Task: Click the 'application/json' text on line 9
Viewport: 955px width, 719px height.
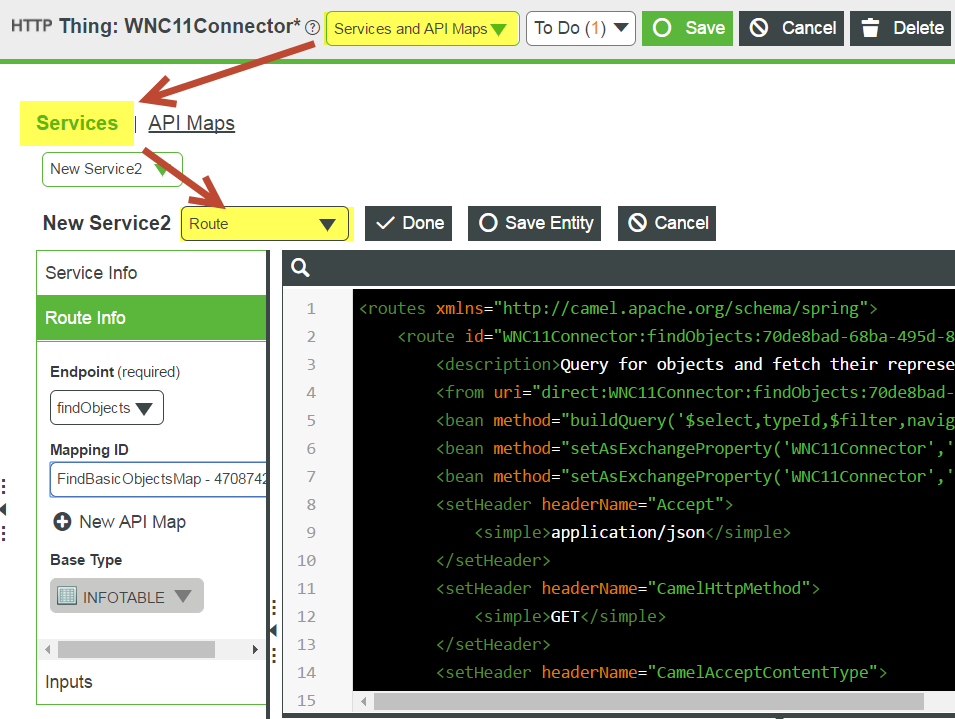Action: (627, 533)
